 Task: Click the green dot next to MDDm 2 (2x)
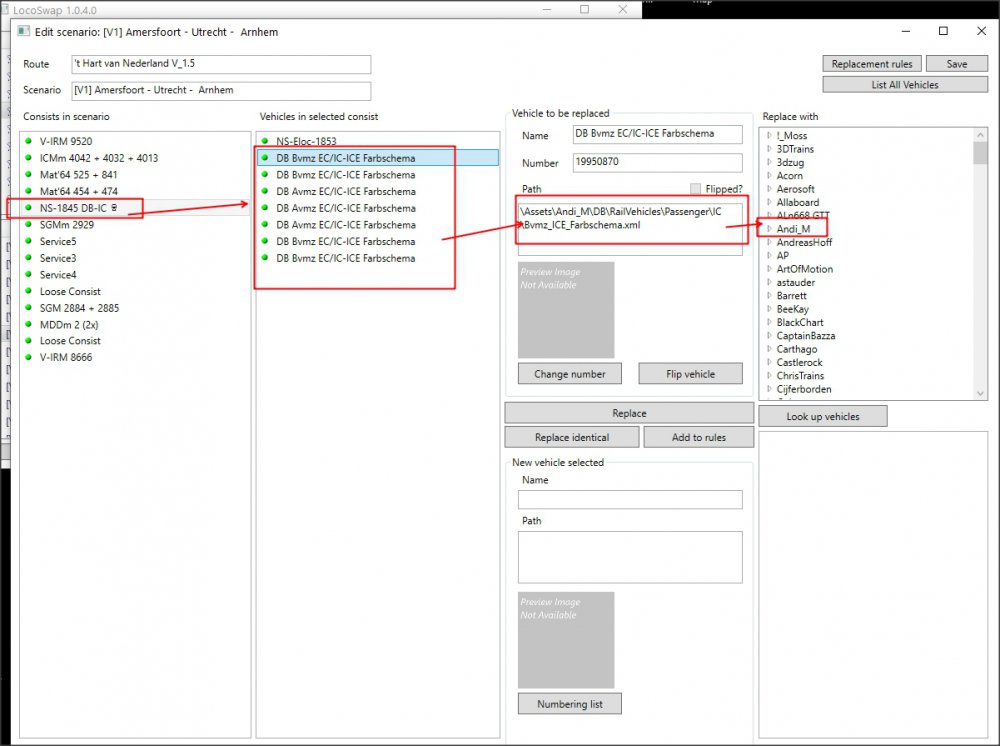coord(30,325)
